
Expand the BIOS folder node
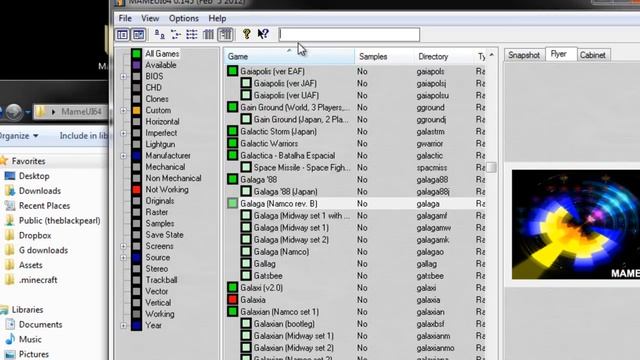click(x=124, y=76)
